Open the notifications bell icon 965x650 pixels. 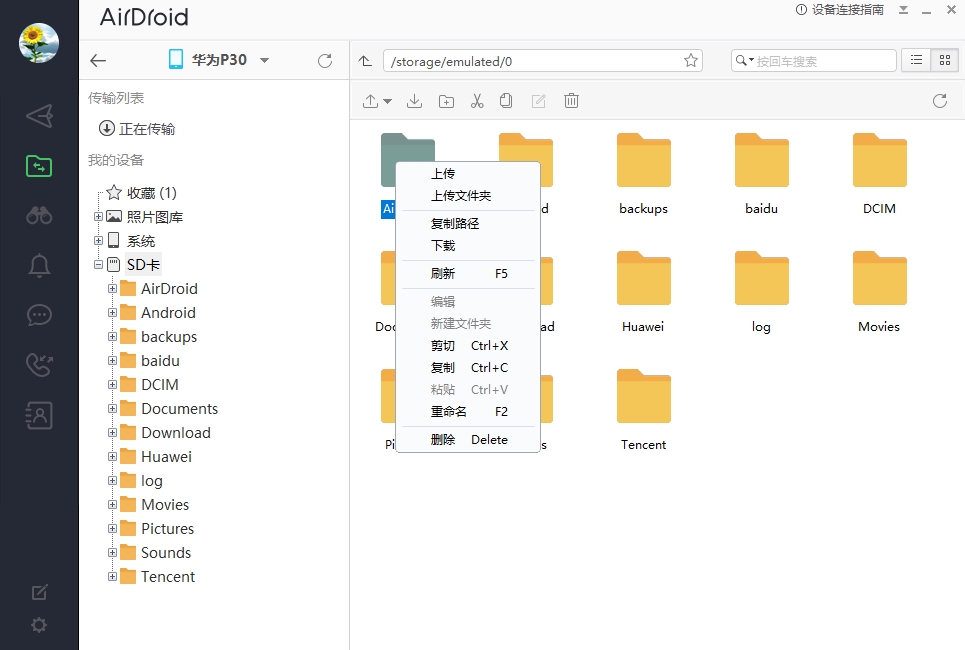[39, 265]
